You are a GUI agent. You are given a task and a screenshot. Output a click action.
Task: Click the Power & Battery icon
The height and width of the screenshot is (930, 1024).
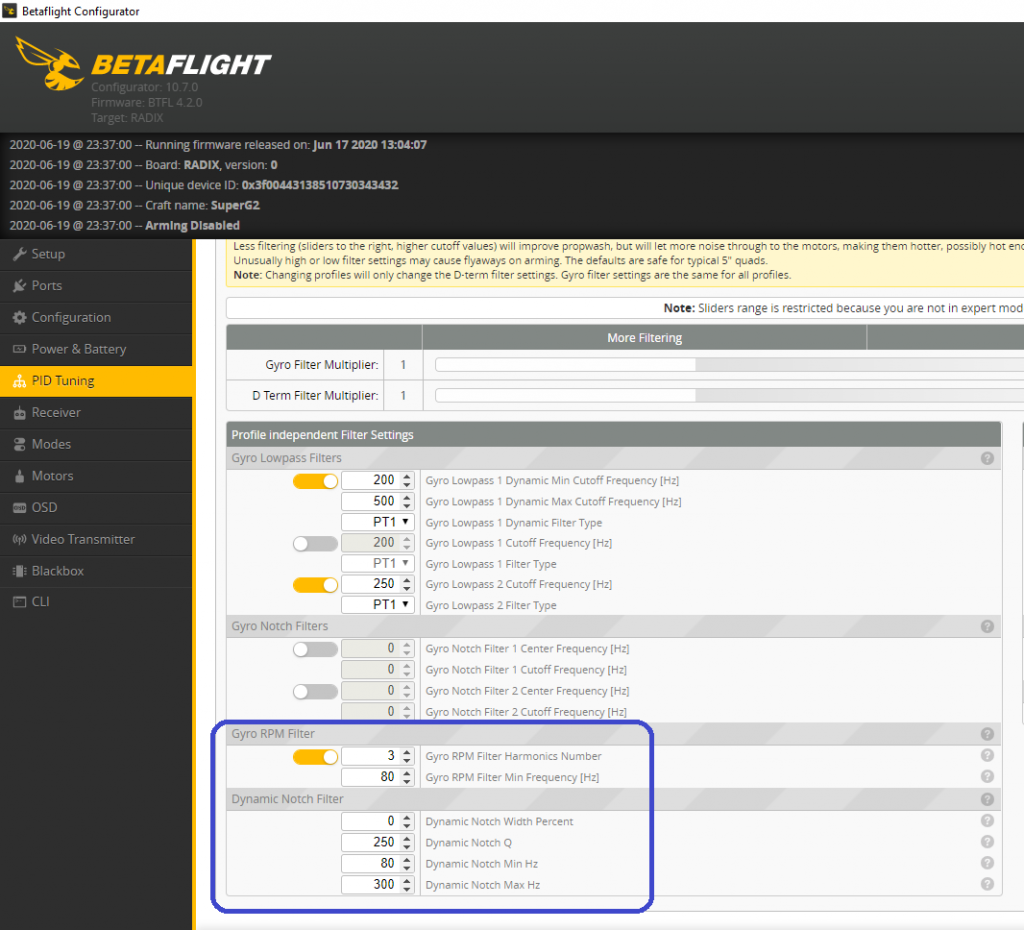tap(20, 349)
